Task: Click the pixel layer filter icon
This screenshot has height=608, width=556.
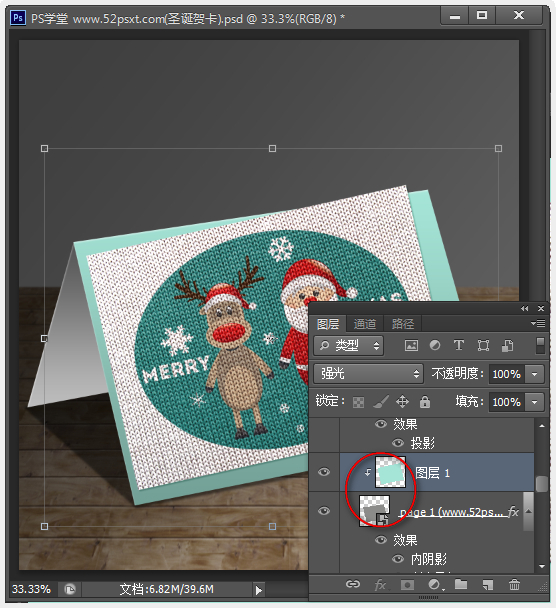Action: pyautogui.click(x=411, y=345)
